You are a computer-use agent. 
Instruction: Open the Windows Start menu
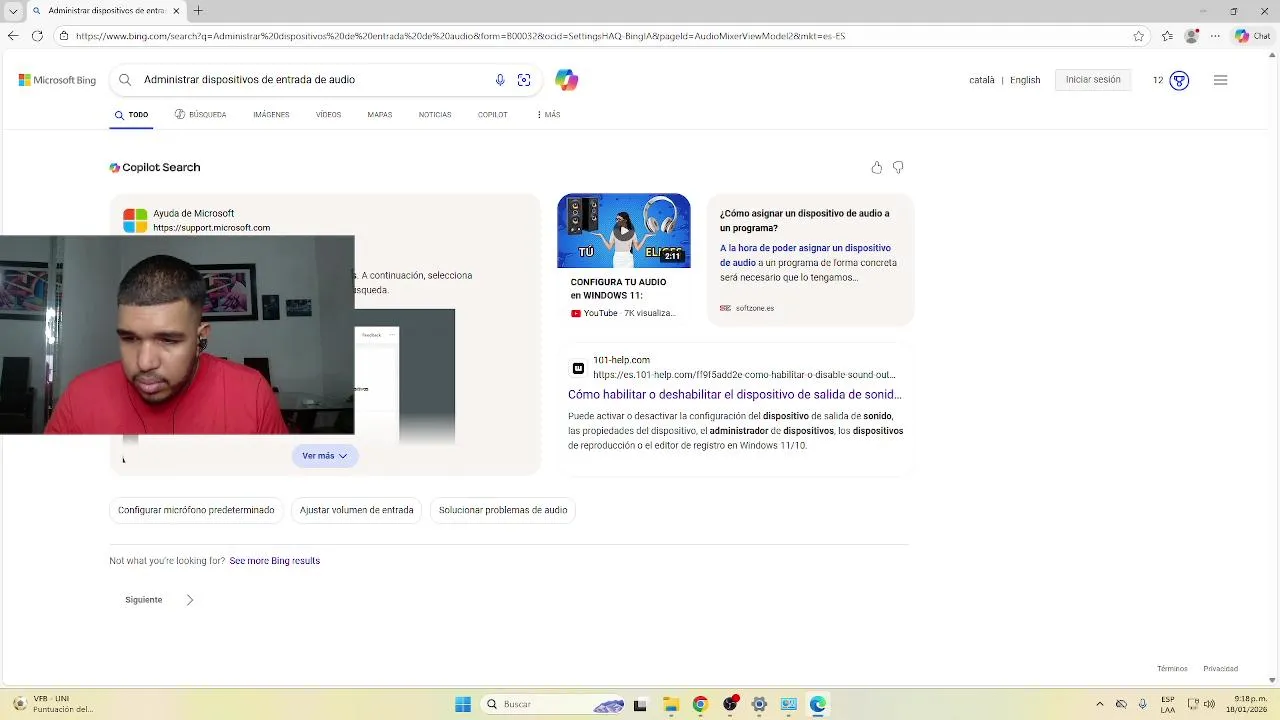[463, 704]
